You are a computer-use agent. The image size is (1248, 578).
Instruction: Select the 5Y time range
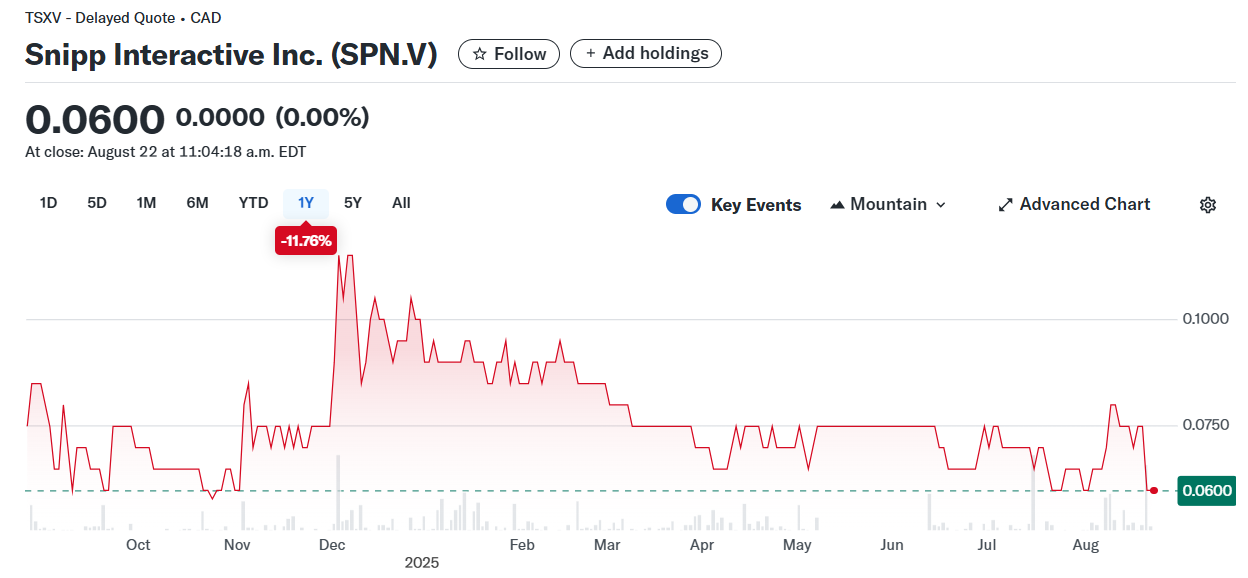click(353, 203)
